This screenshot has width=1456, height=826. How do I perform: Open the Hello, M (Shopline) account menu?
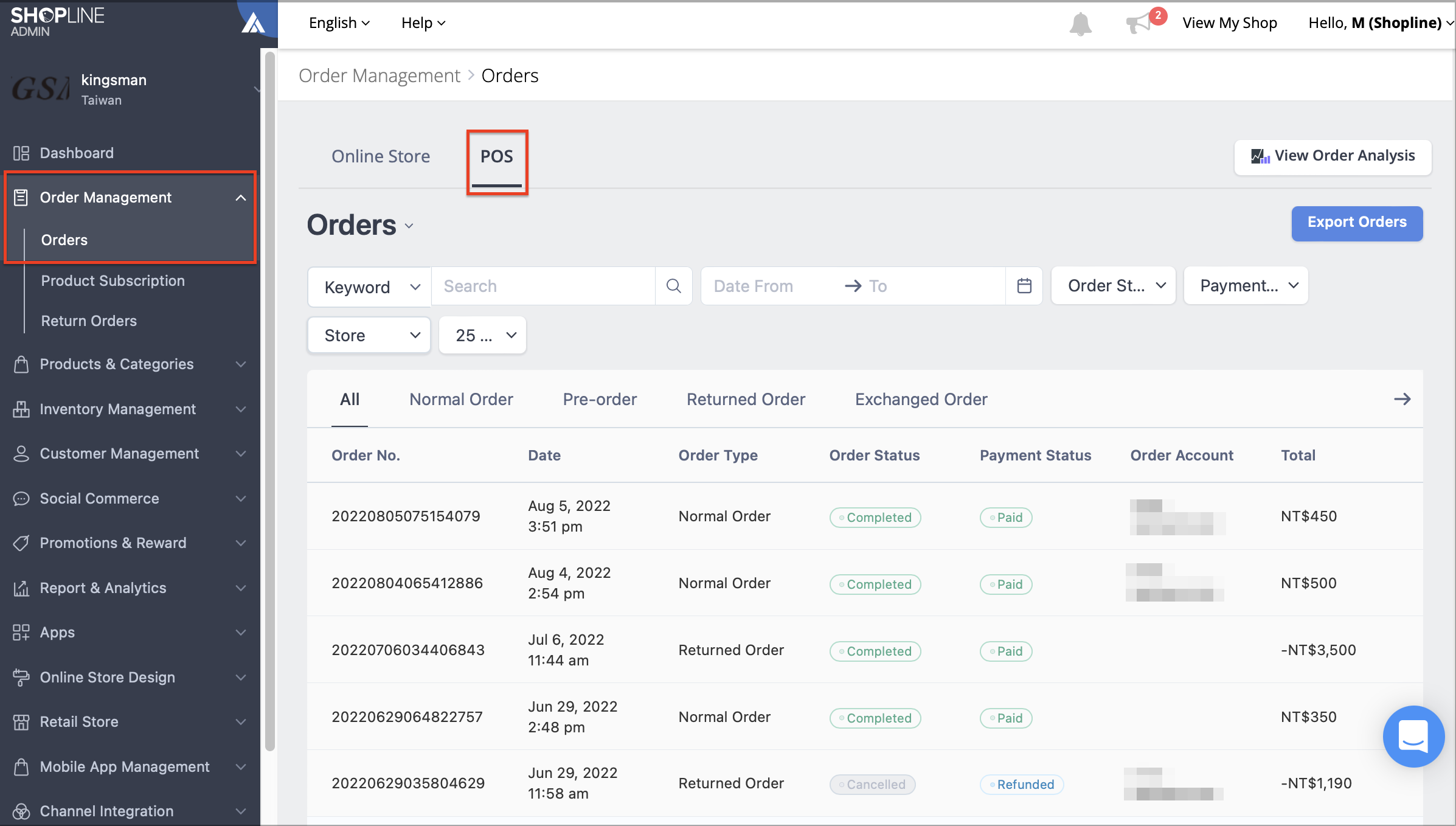(1381, 23)
